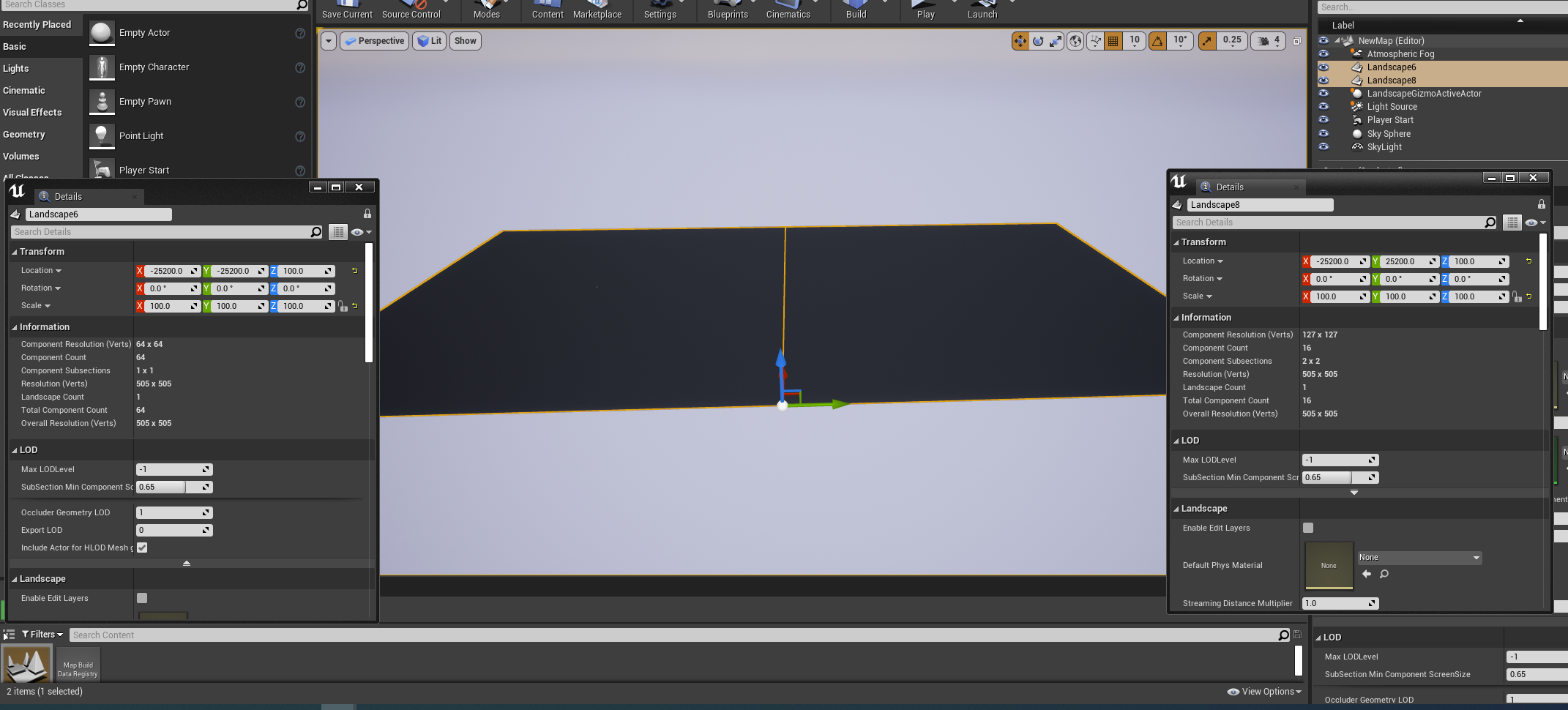Toggle visibility of Light Source in outliner

(x=1324, y=106)
